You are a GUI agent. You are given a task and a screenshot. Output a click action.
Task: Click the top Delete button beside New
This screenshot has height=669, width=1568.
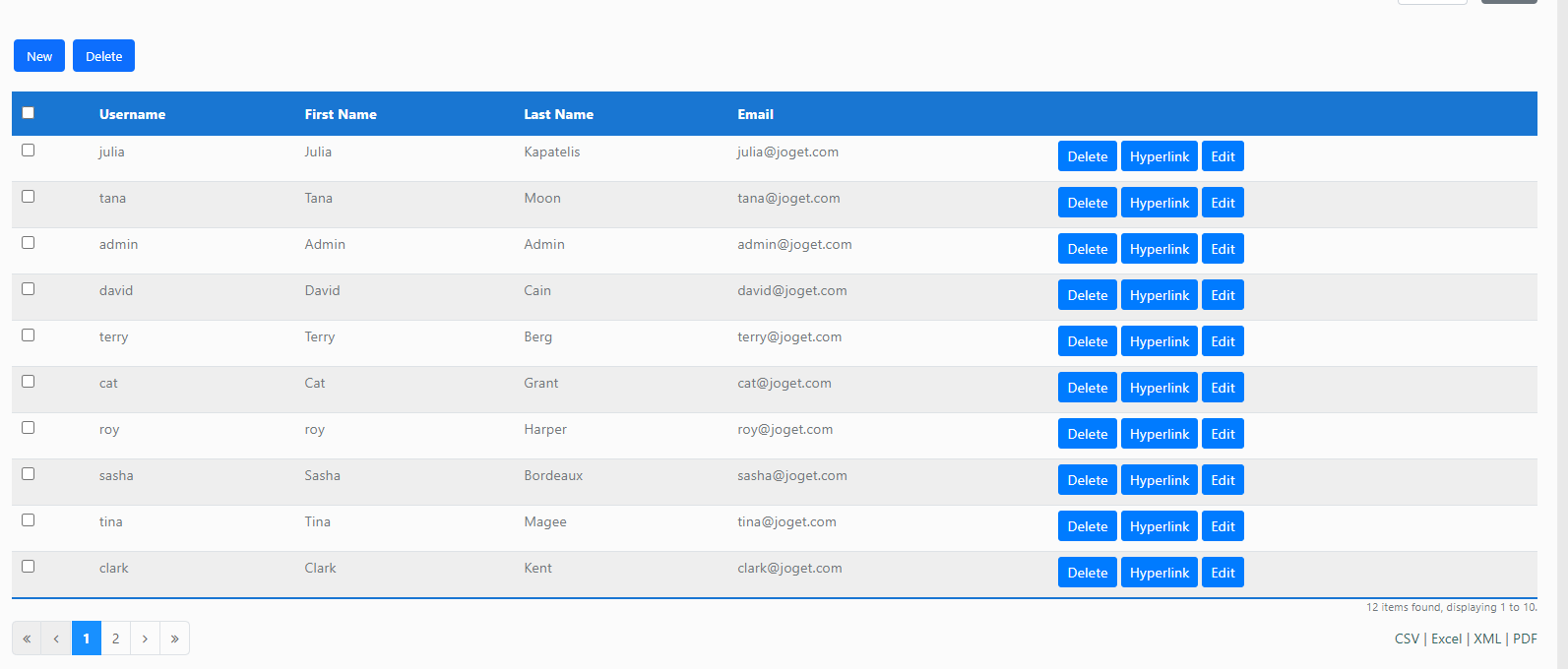[x=103, y=56]
